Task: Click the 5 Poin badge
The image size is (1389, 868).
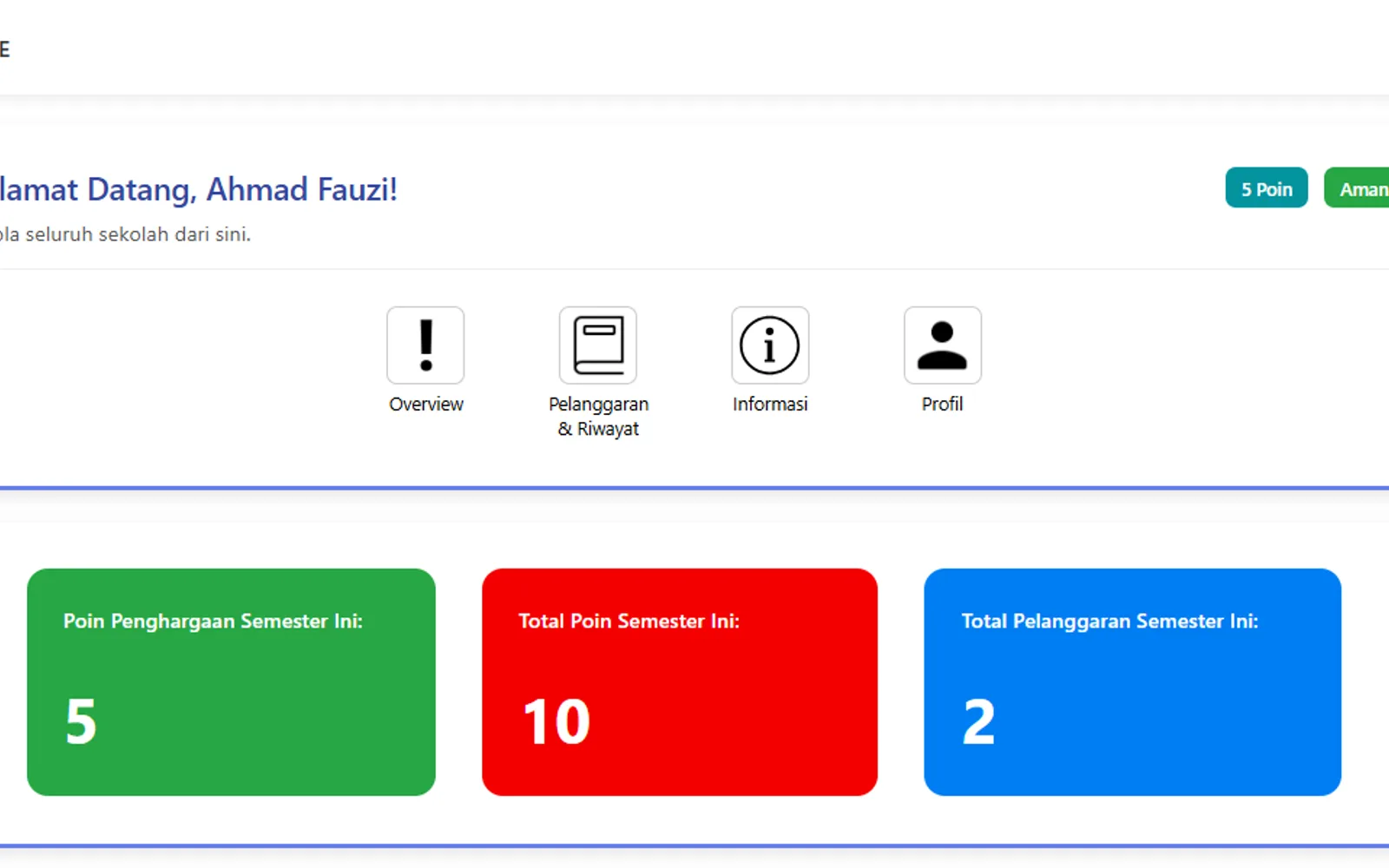Action: (x=1267, y=187)
